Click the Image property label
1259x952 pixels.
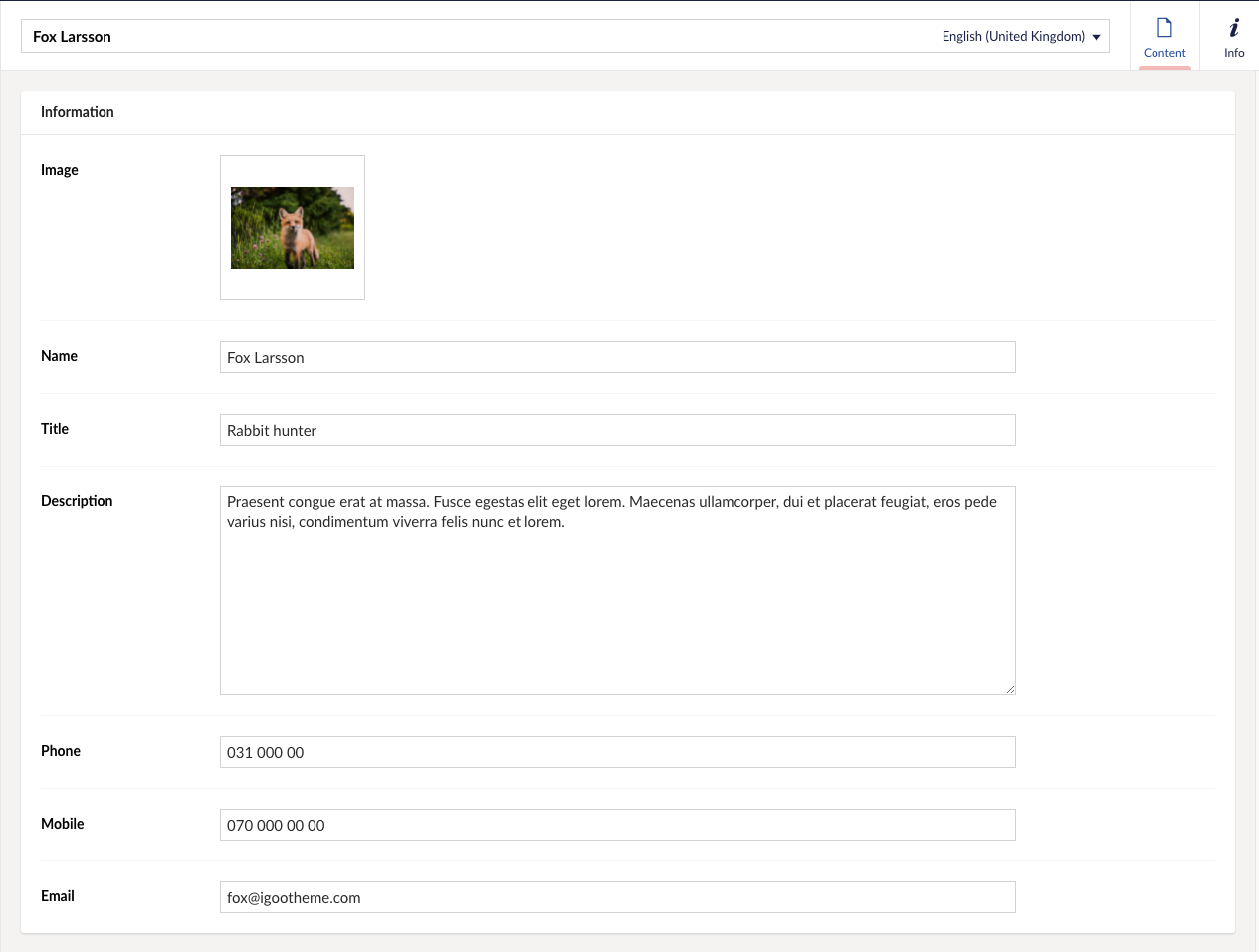(60, 170)
